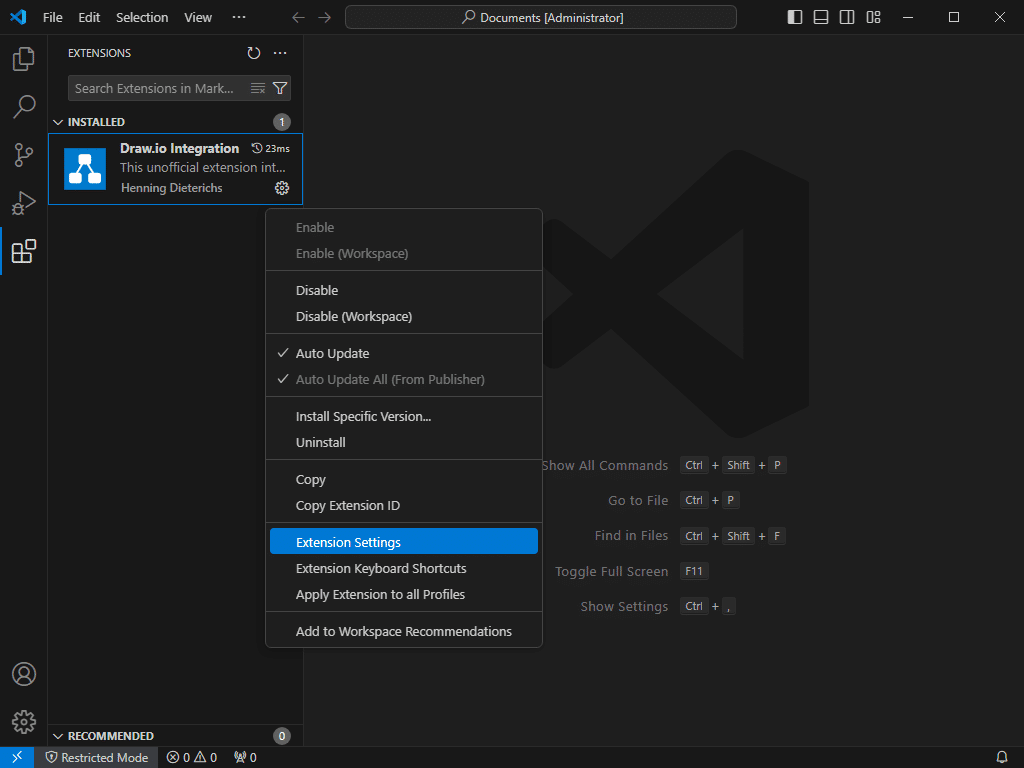Click the installed extensions count badge
Image resolution: width=1024 pixels, height=768 pixels.
coord(281,122)
